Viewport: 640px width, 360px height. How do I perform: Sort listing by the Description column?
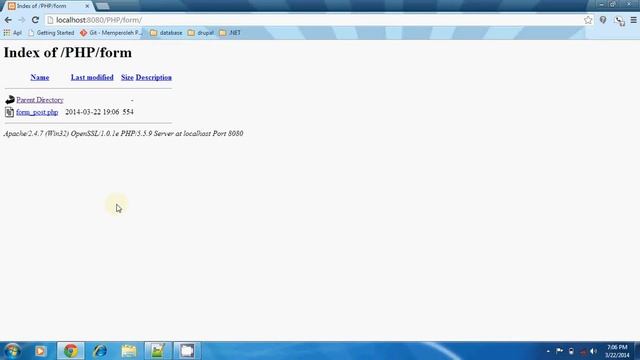pos(153,77)
